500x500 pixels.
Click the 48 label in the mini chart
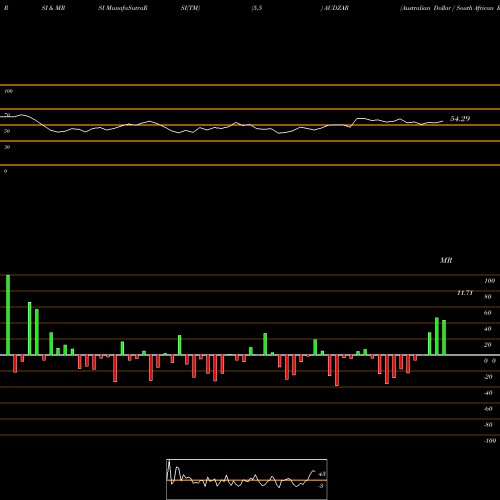click(x=322, y=474)
